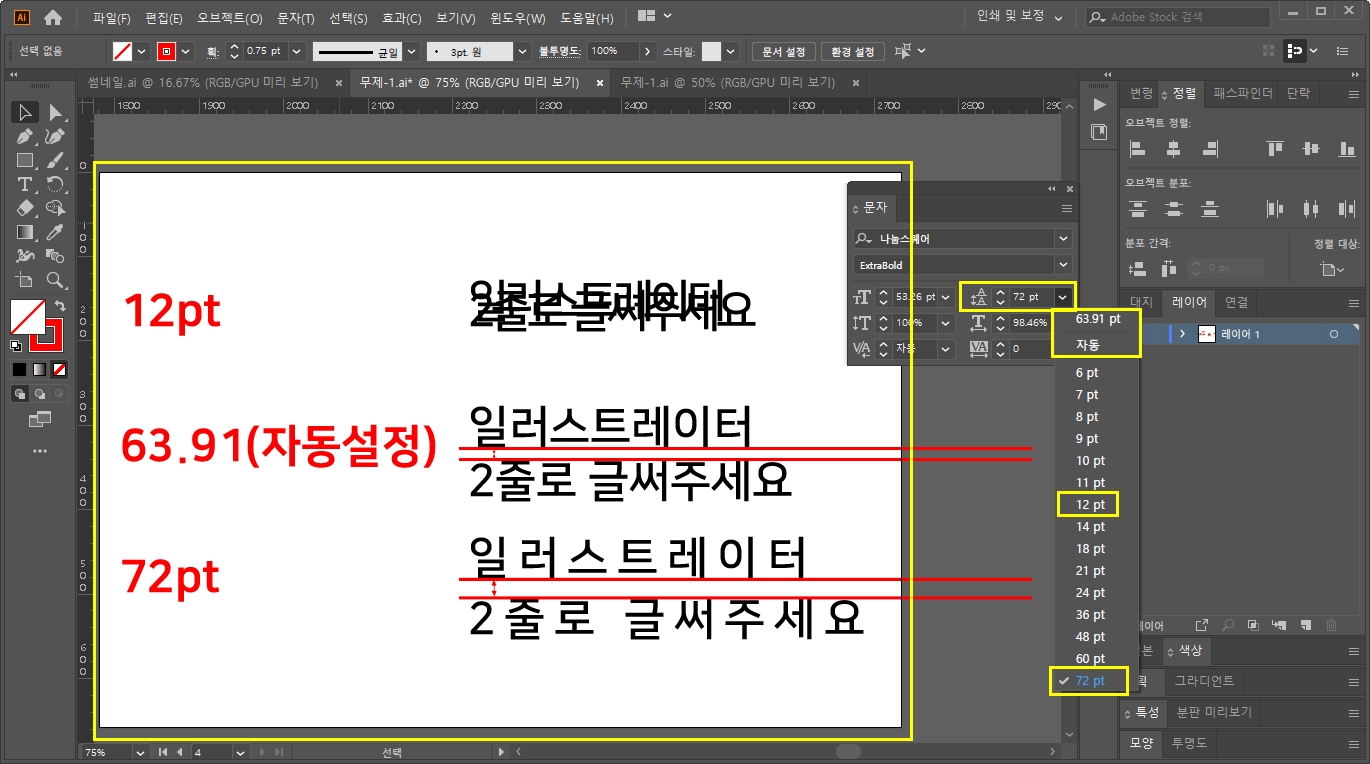Click horizontal align left icon in Align panel
Image resolution: width=1370 pixels, height=764 pixels.
coord(1137,149)
